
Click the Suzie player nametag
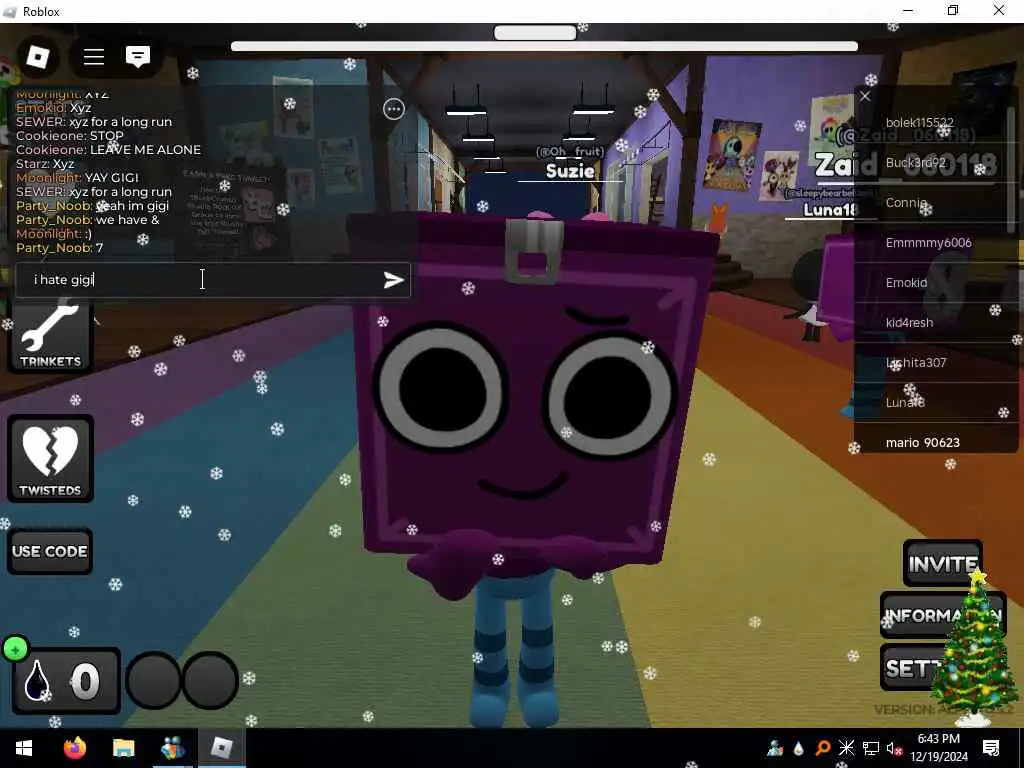[x=570, y=171]
